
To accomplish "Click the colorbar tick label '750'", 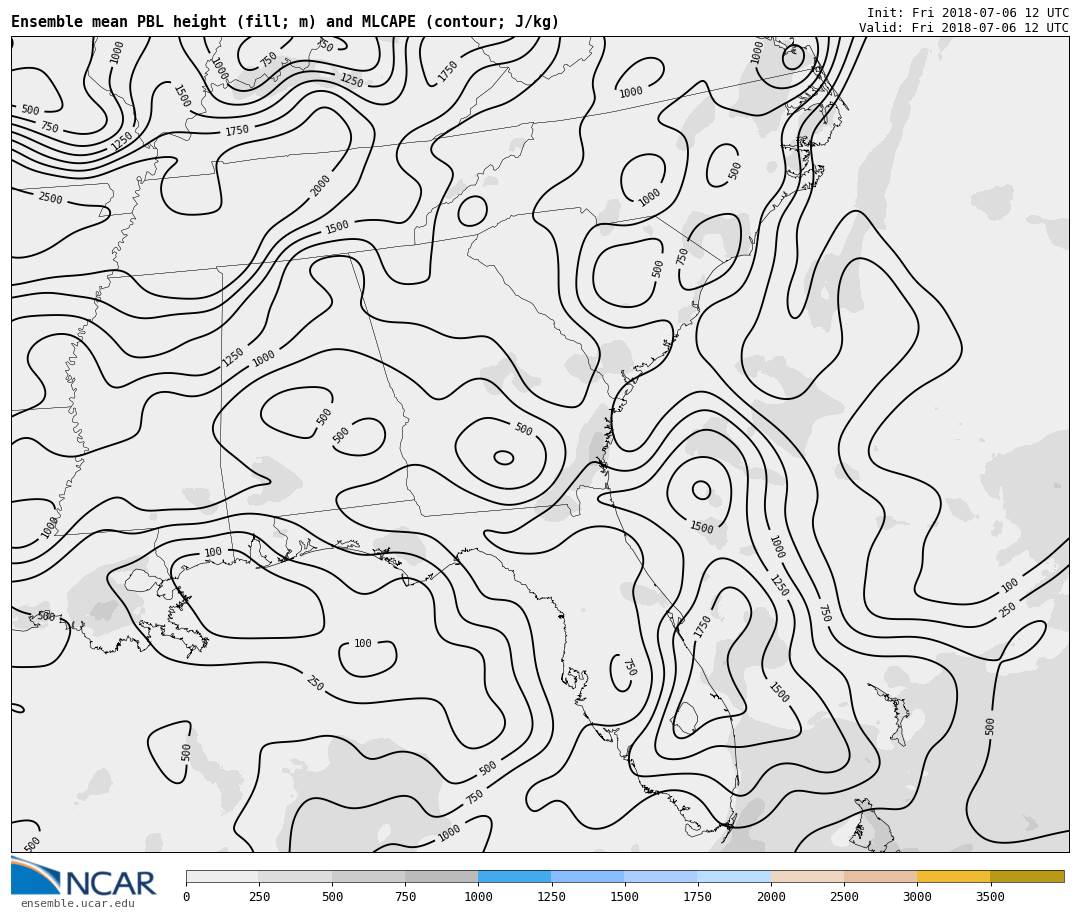I will point(405,896).
